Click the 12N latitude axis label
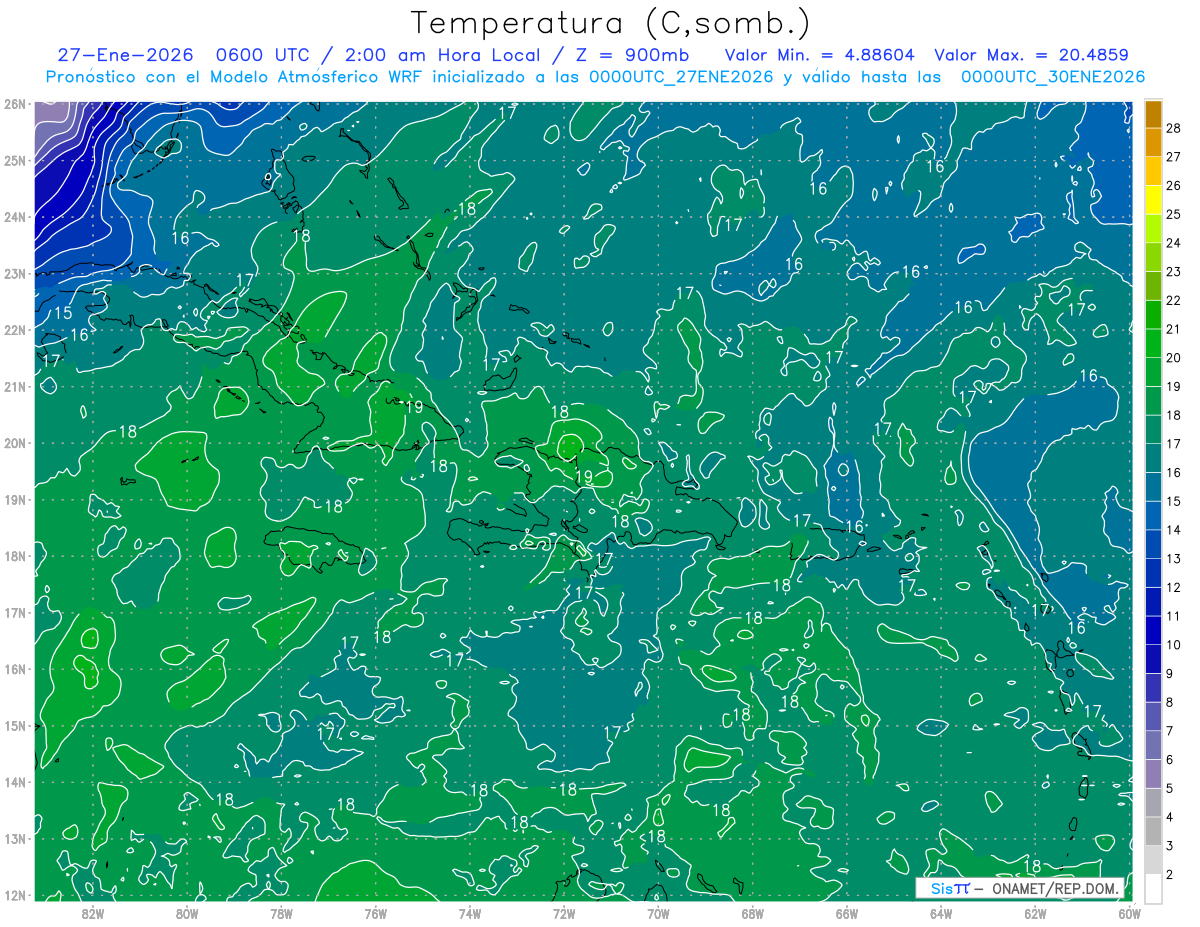1200x927 pixels. click(14, 894)
